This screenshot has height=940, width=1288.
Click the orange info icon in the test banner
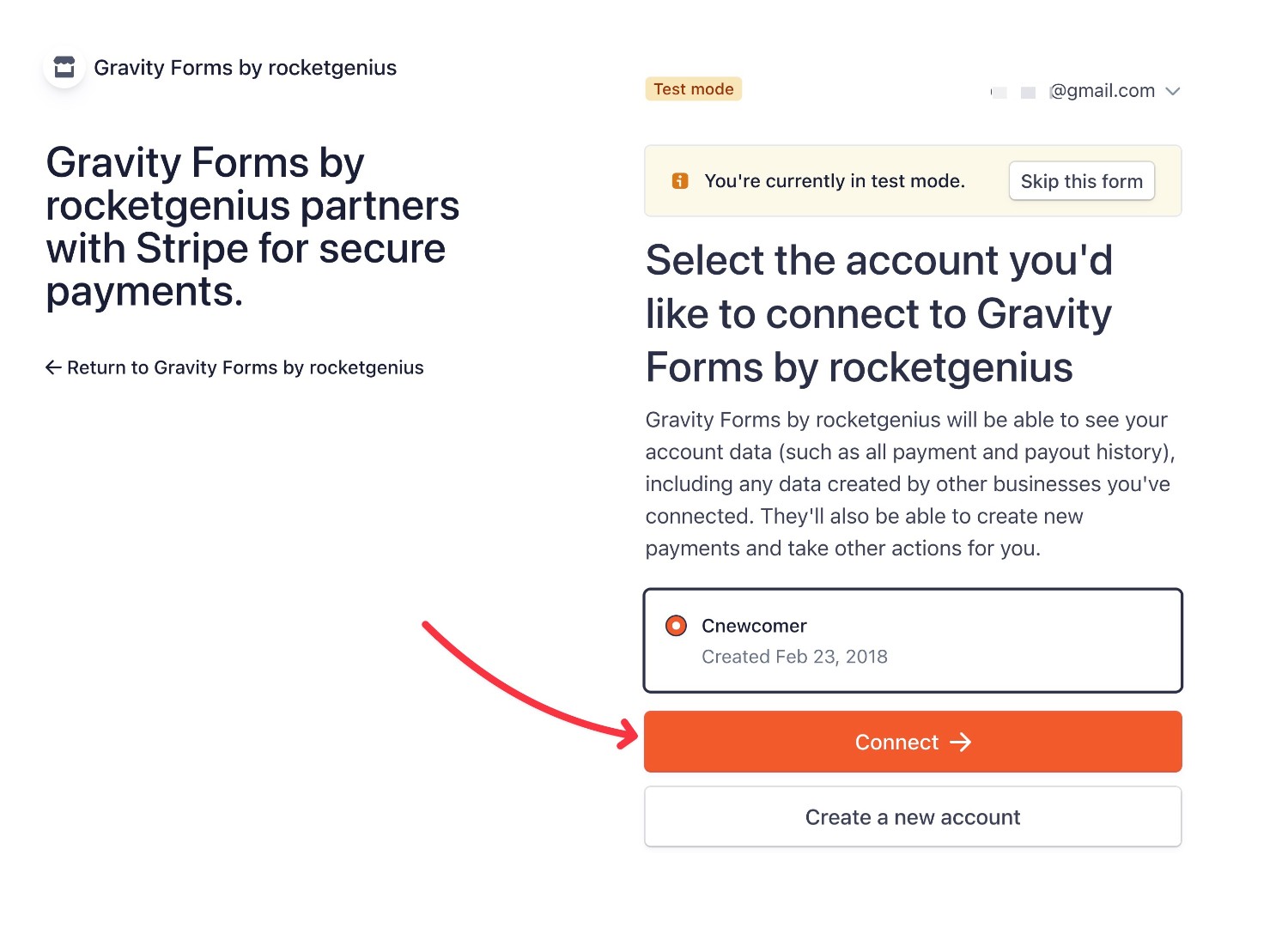pyautogui.click(x=679, y=181)
